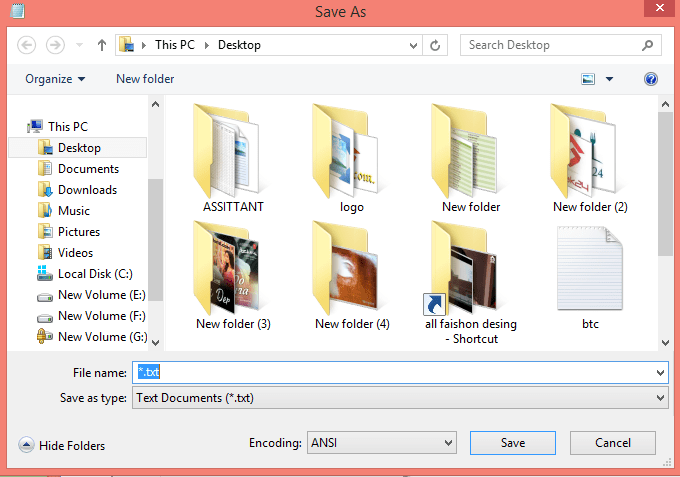The image size is (680, 477).
Task: Select the New folder (3) thumbnail
Action: pos(233,275)
